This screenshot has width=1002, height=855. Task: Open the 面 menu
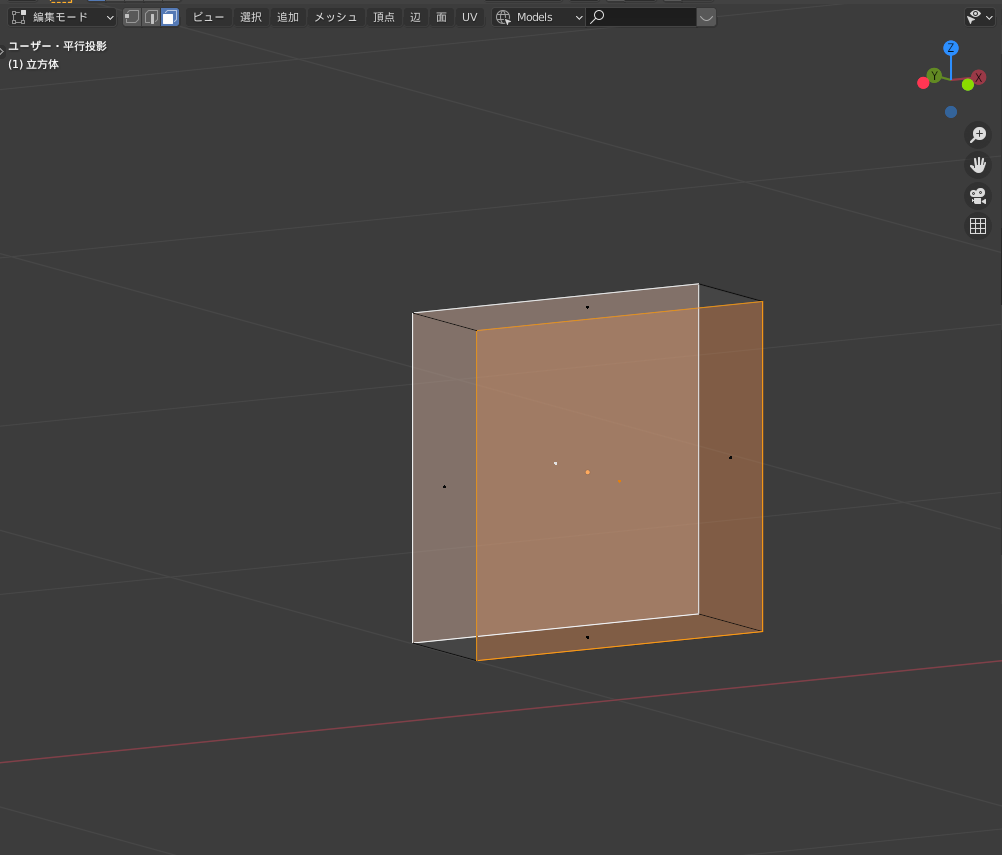point(442,17)
